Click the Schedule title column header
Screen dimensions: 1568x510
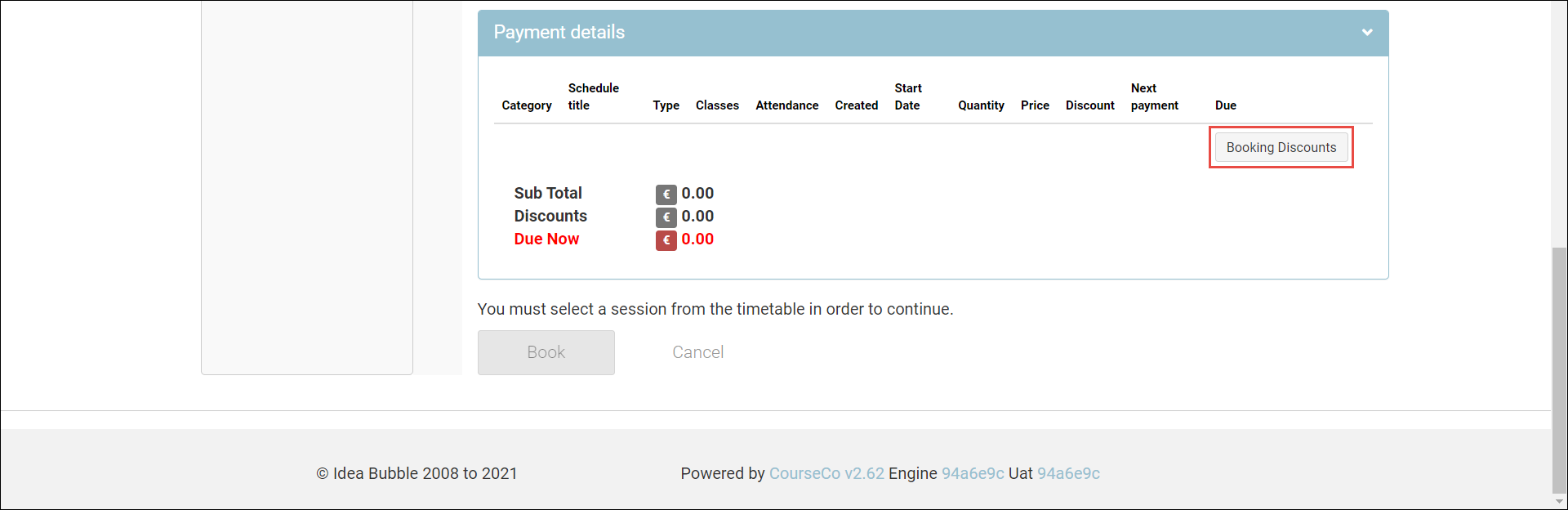[593, 96]
